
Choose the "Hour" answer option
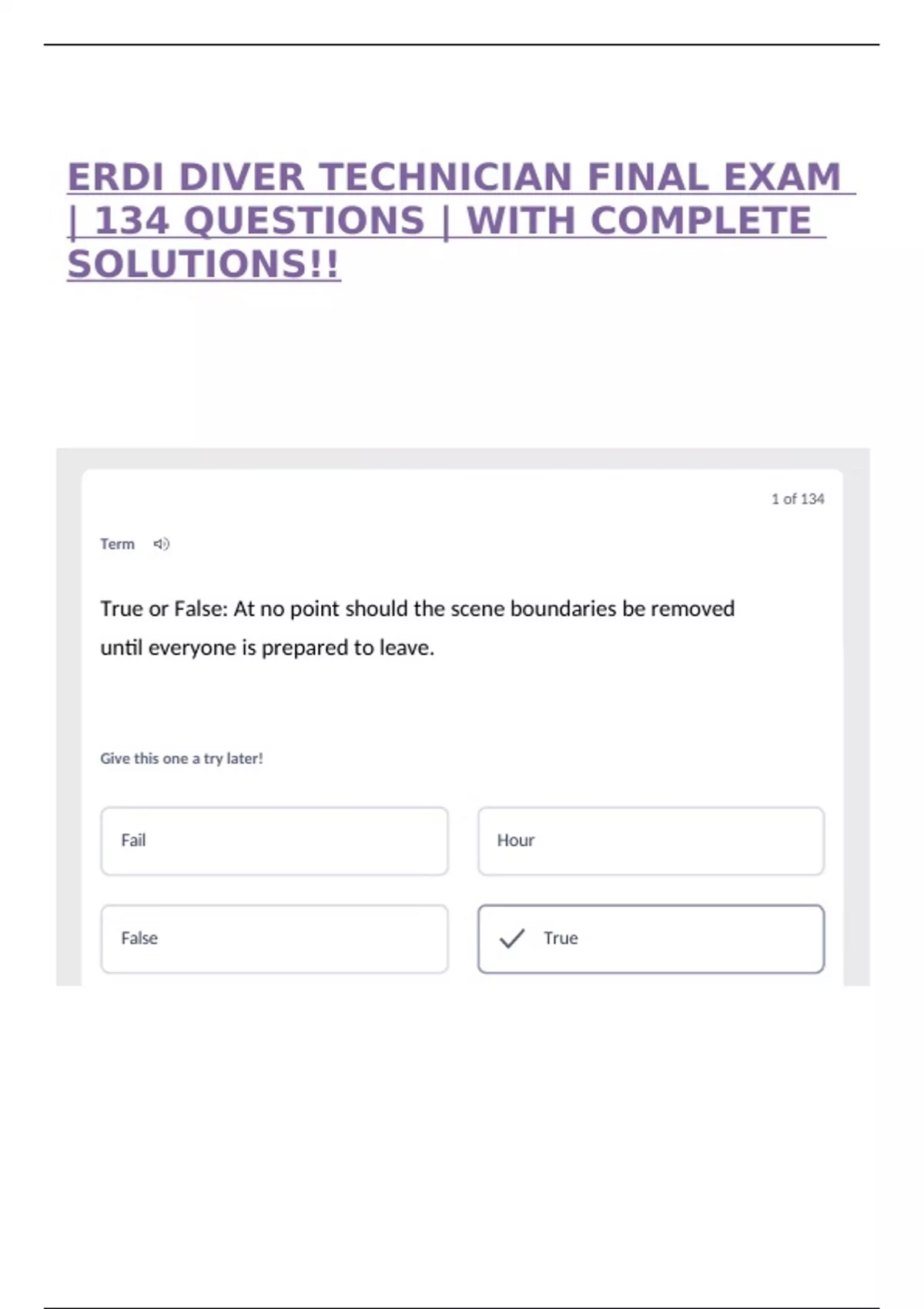point(651,841)
